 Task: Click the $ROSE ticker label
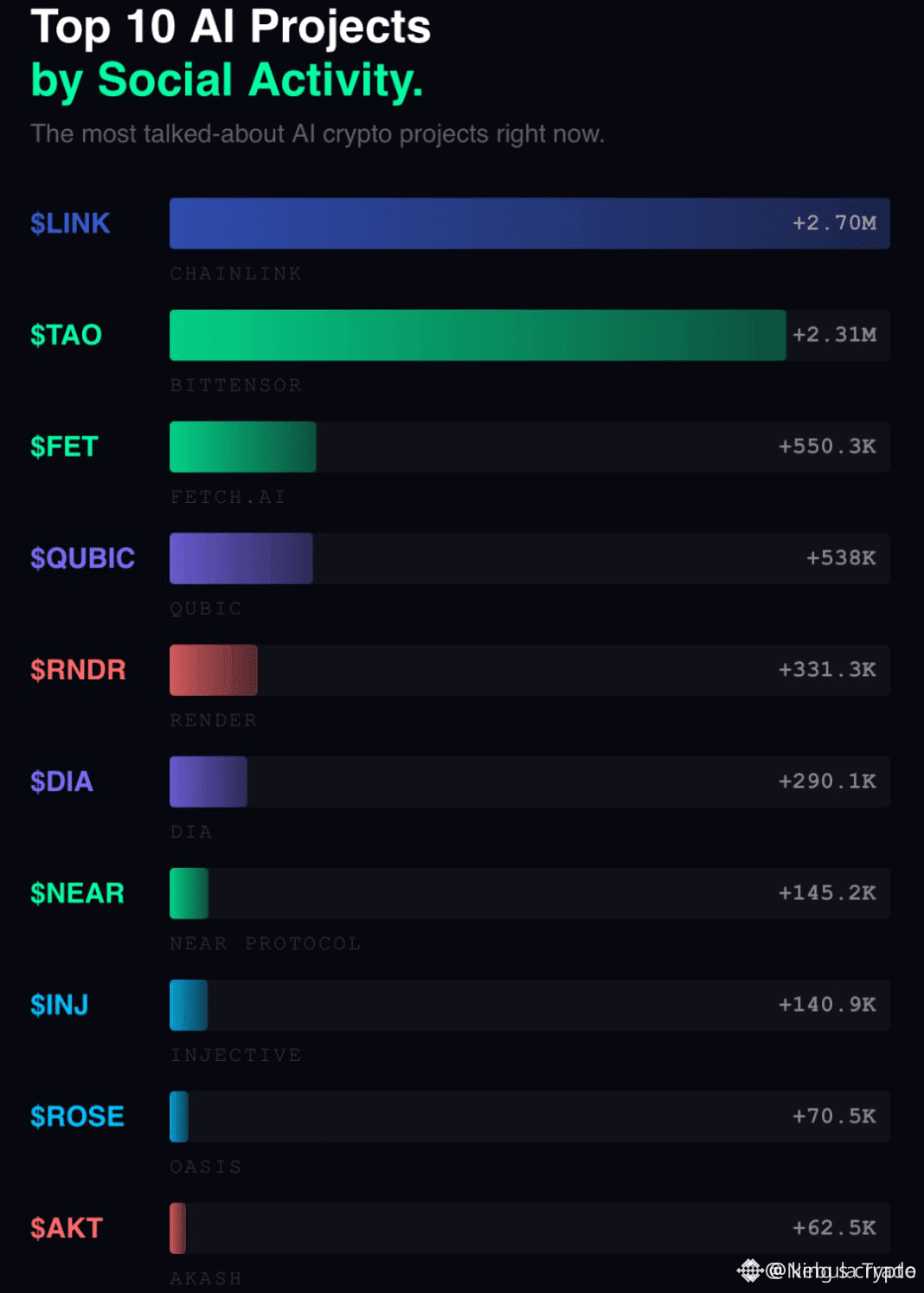pyautogui.click(x=77, y=1116)
